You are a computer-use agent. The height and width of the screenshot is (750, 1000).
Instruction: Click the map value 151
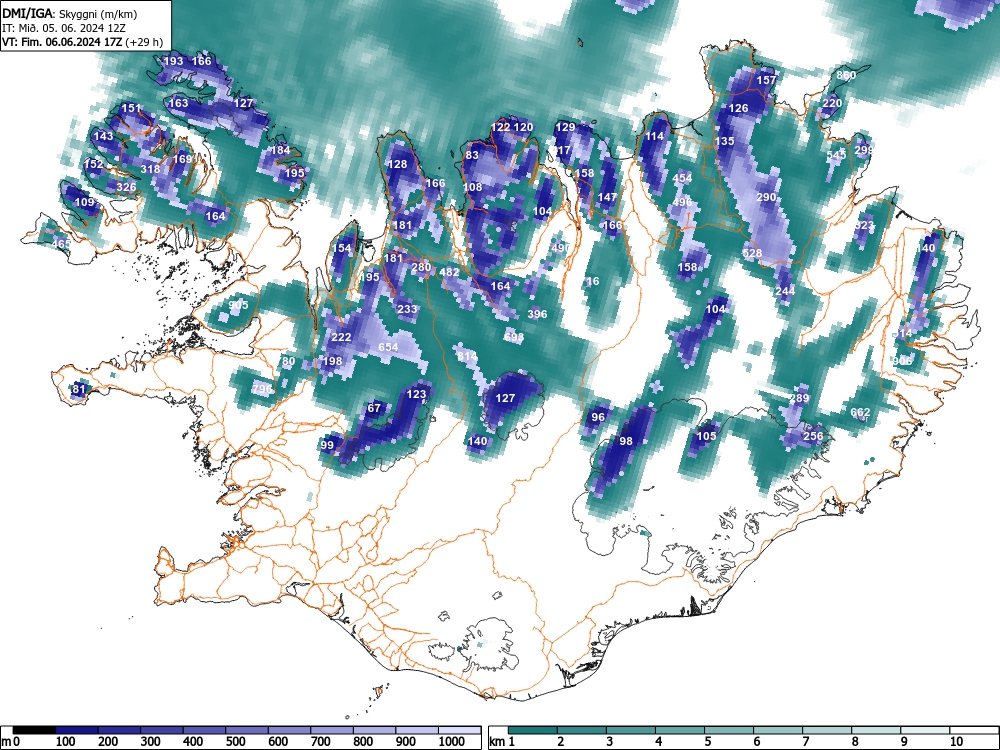(x=131, y=108)
